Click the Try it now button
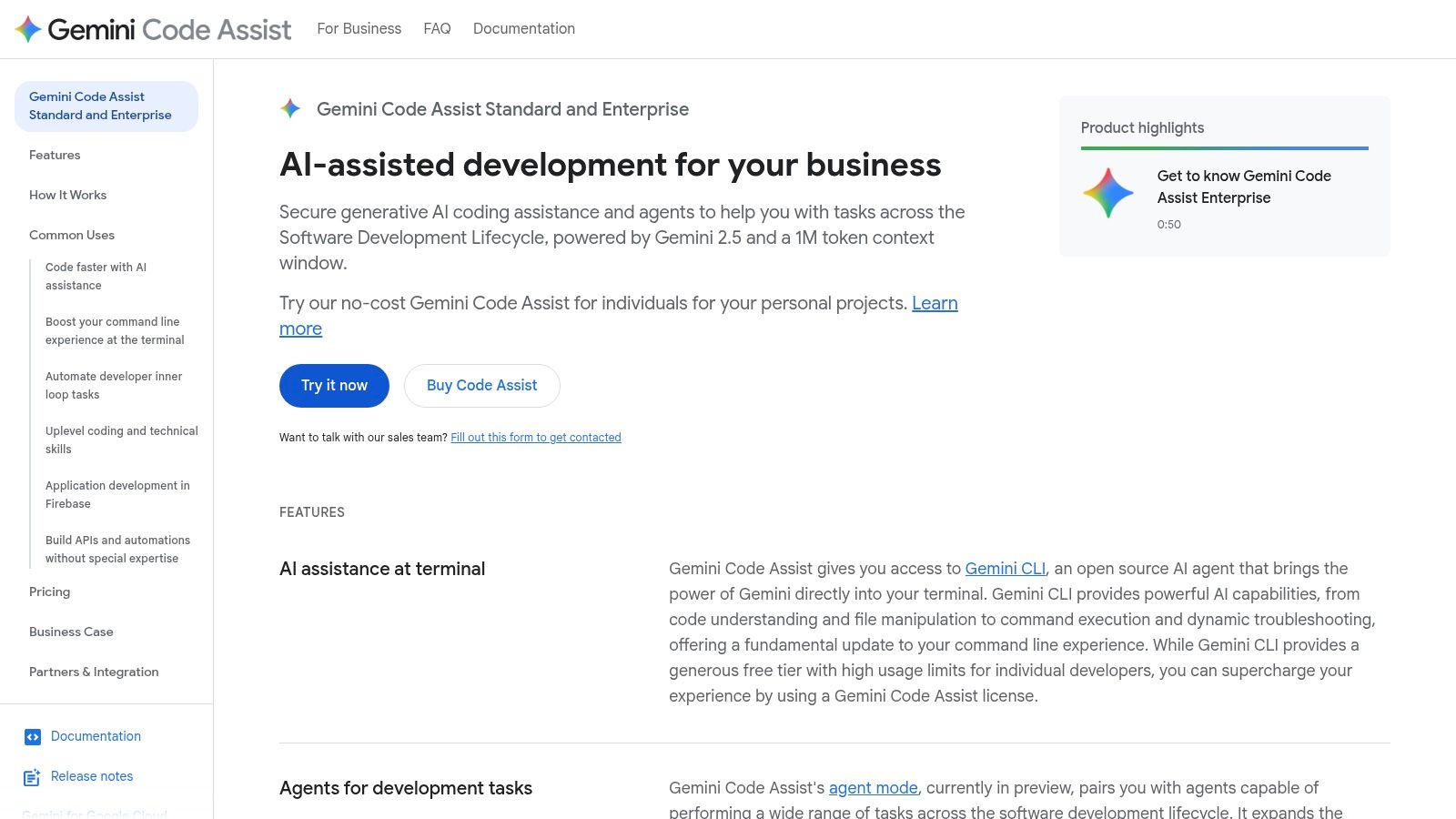The image size is (1456, 819). pyautogui.click(x=334, y=386)
